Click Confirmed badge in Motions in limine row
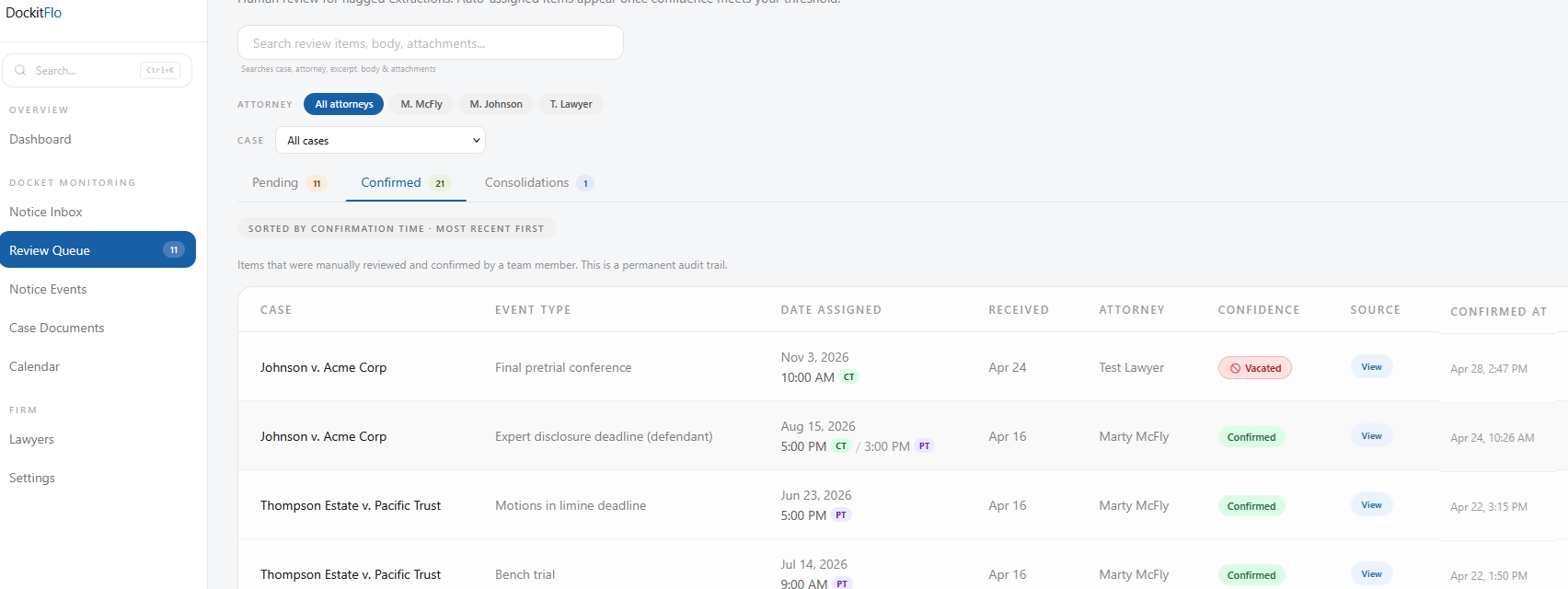This screenshot has height=589, width=1568. [x=1251, y=506]
